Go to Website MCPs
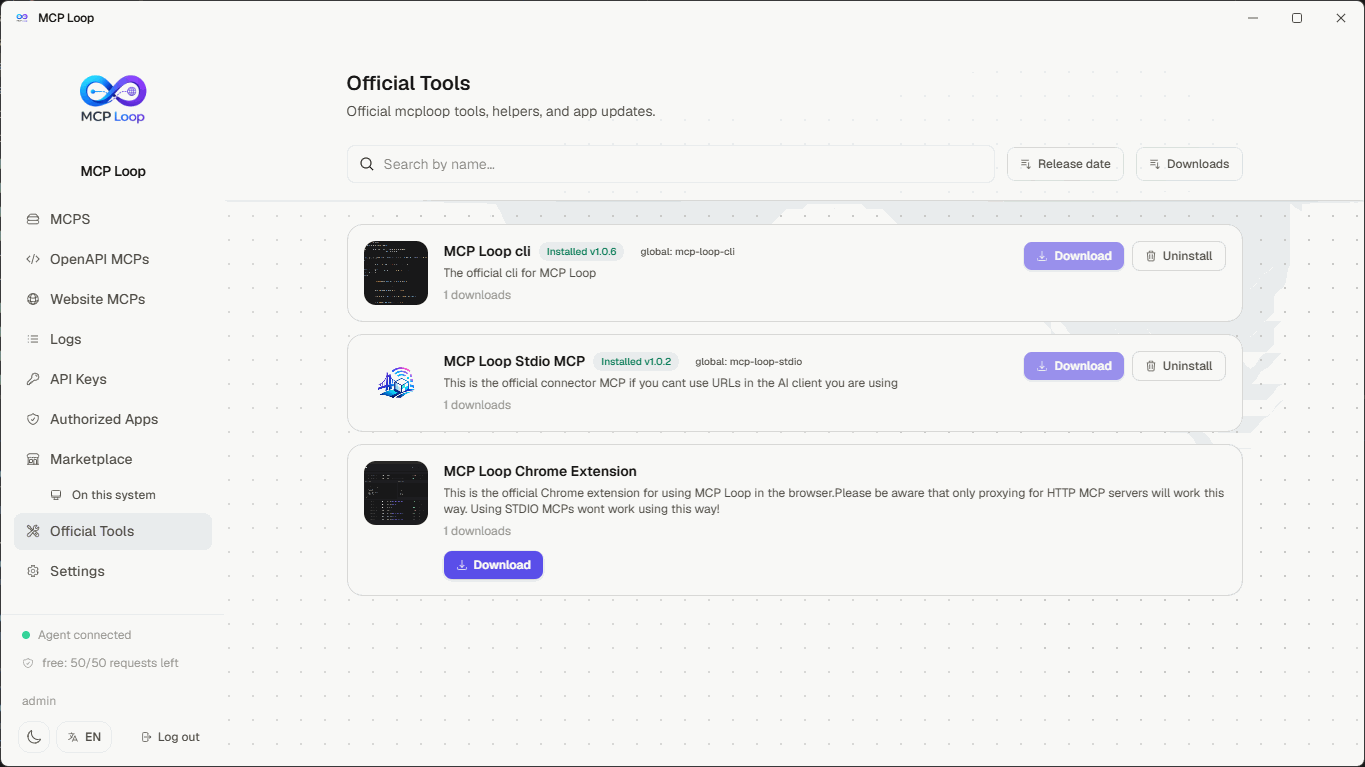The image size is (1365, 767). coord(113,299)
